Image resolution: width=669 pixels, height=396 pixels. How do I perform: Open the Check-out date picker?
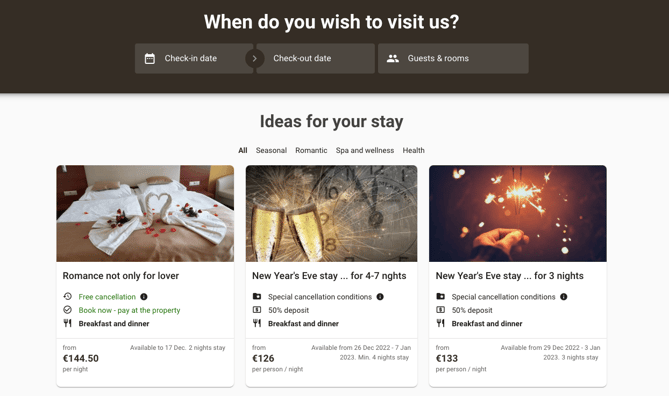coord(316,58)
